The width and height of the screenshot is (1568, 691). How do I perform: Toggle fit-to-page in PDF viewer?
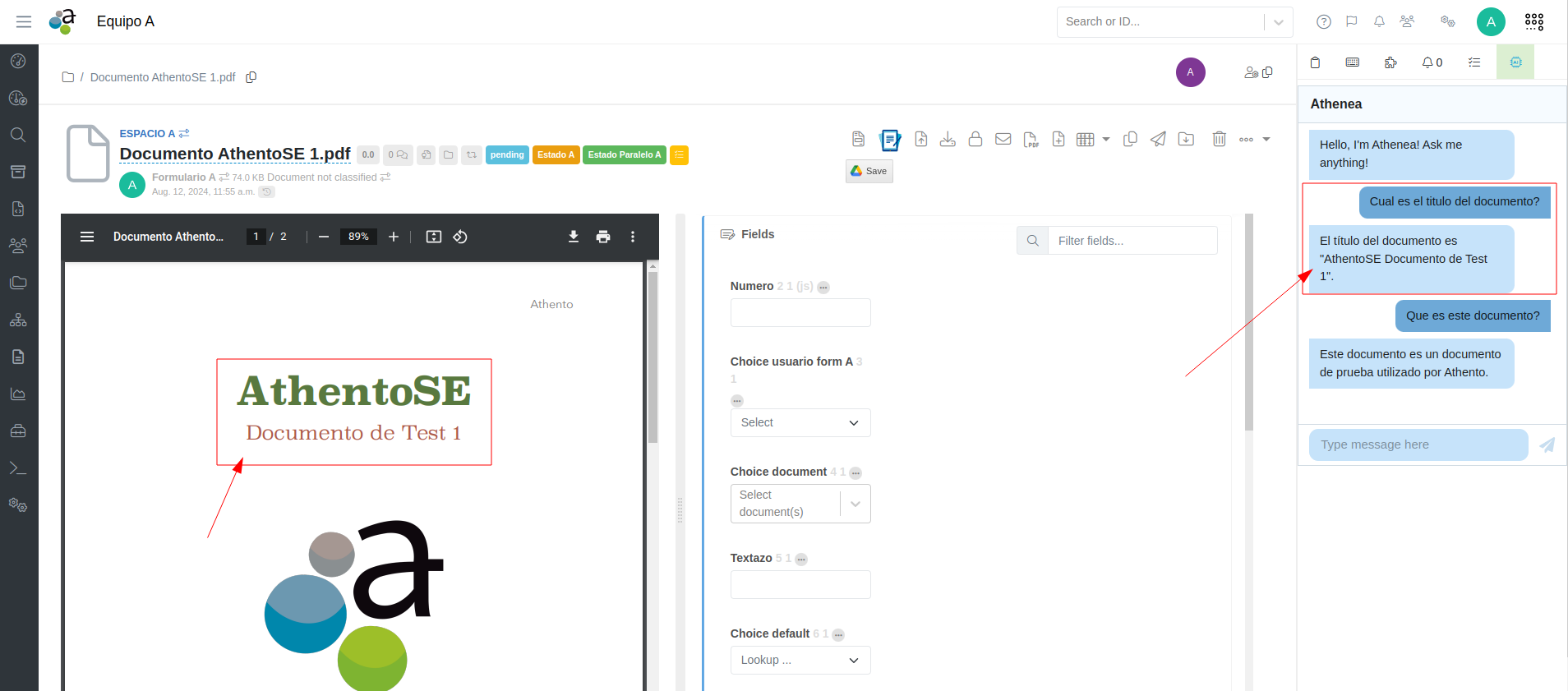[434, 237]
